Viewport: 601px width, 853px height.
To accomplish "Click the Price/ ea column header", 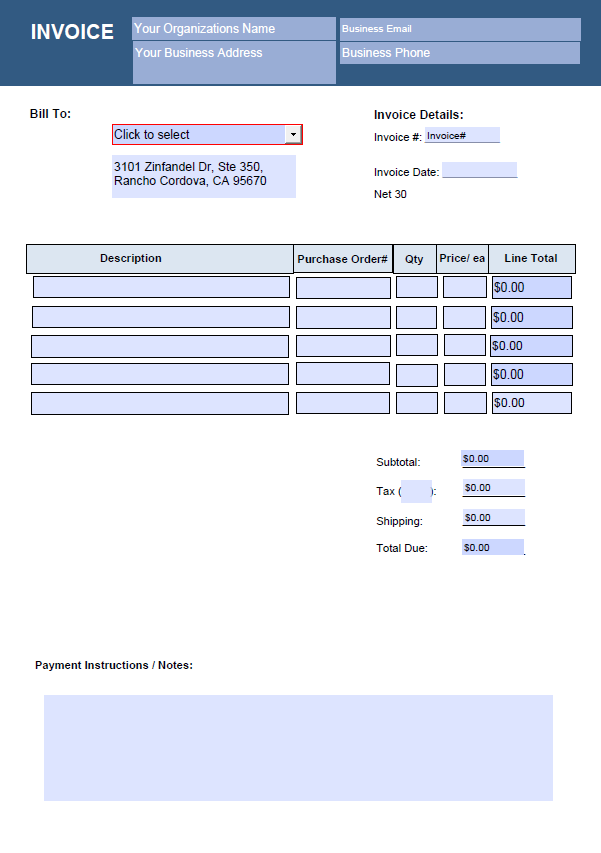I will click(462, 258).
